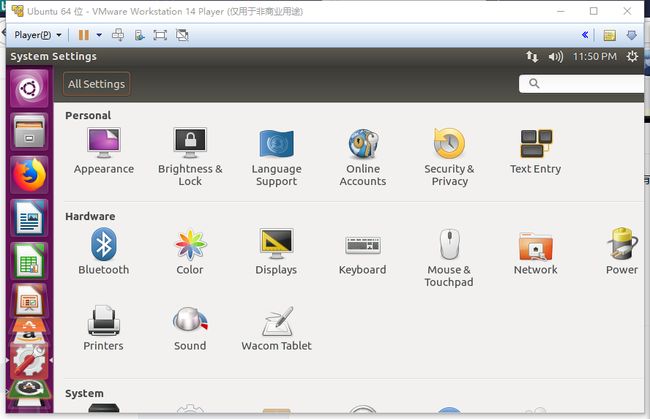
Task: Open Text Entry settings
Action: point(536,151)
